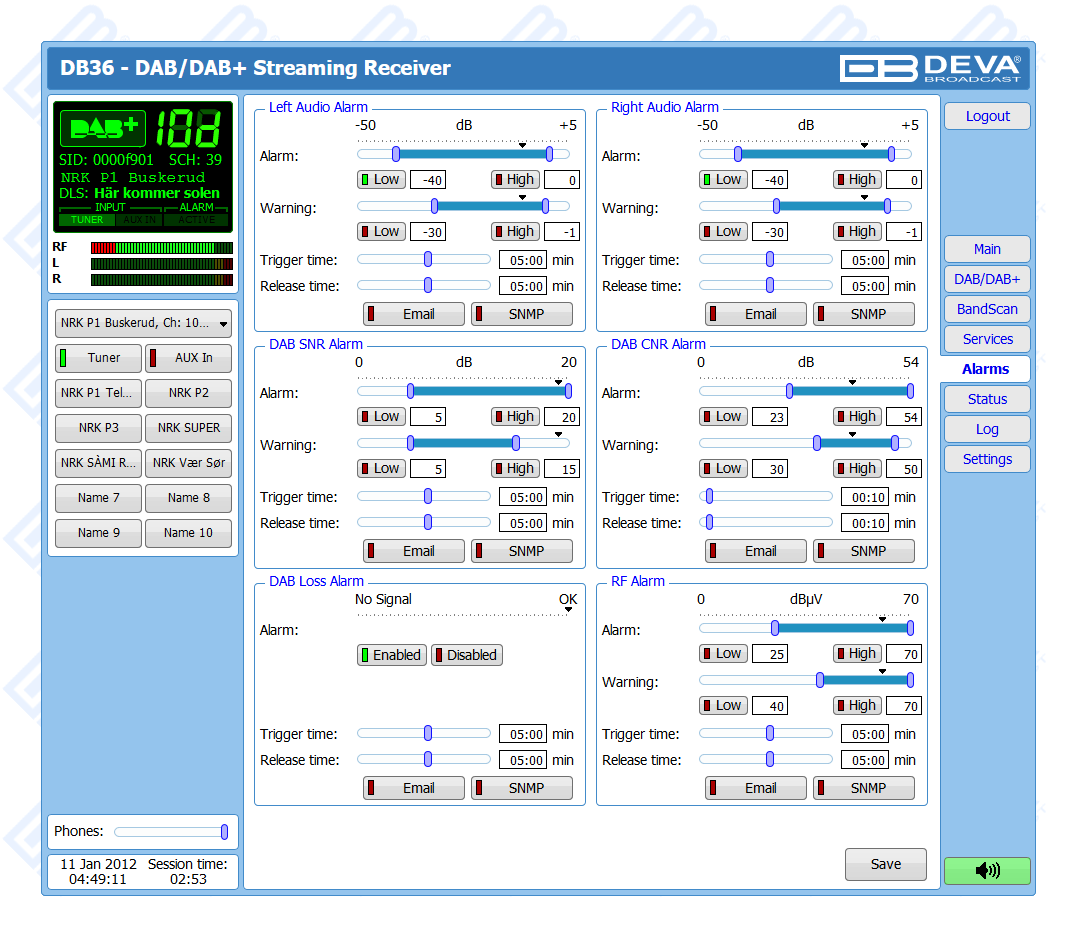Disable the DAB Loss Alarm
1077x937 pixels.
pyautogui.click(x=466, y=655)
